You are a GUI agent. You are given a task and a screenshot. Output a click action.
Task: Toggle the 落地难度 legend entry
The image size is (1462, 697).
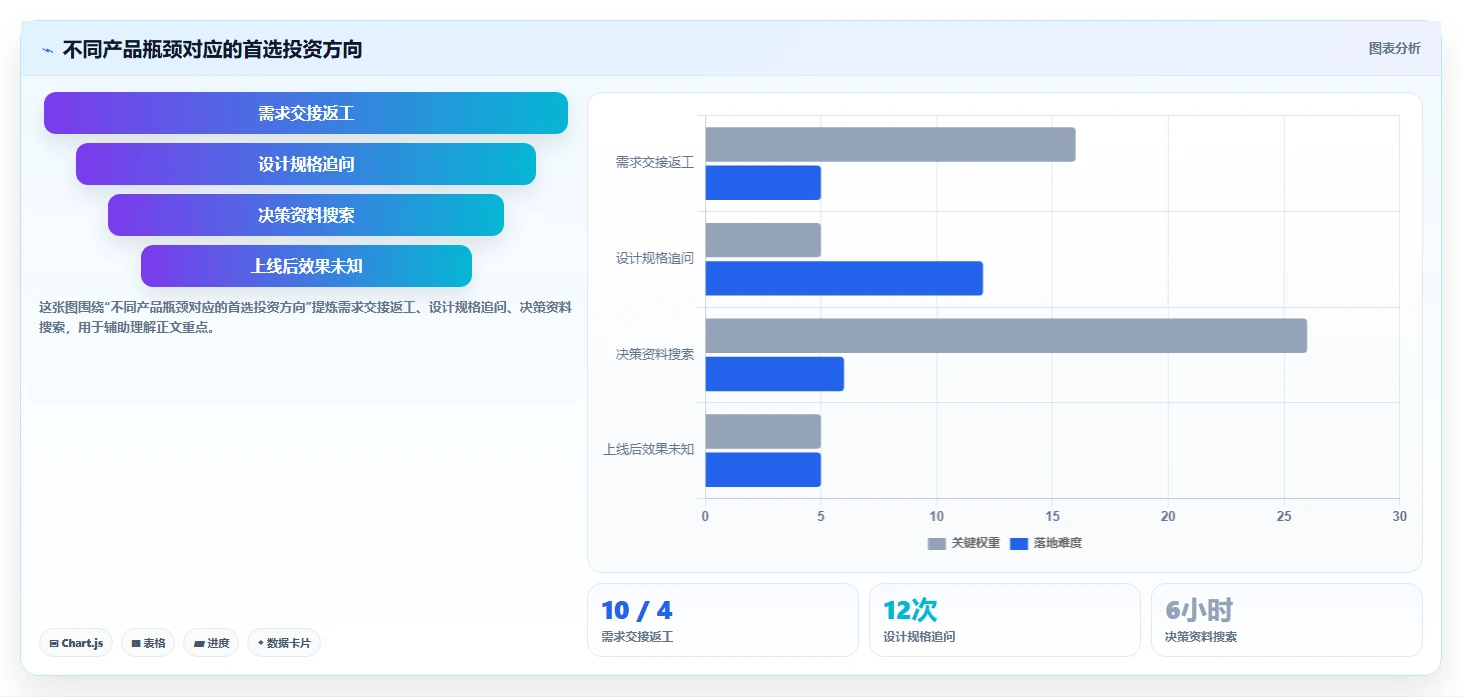pos(1046,543)
